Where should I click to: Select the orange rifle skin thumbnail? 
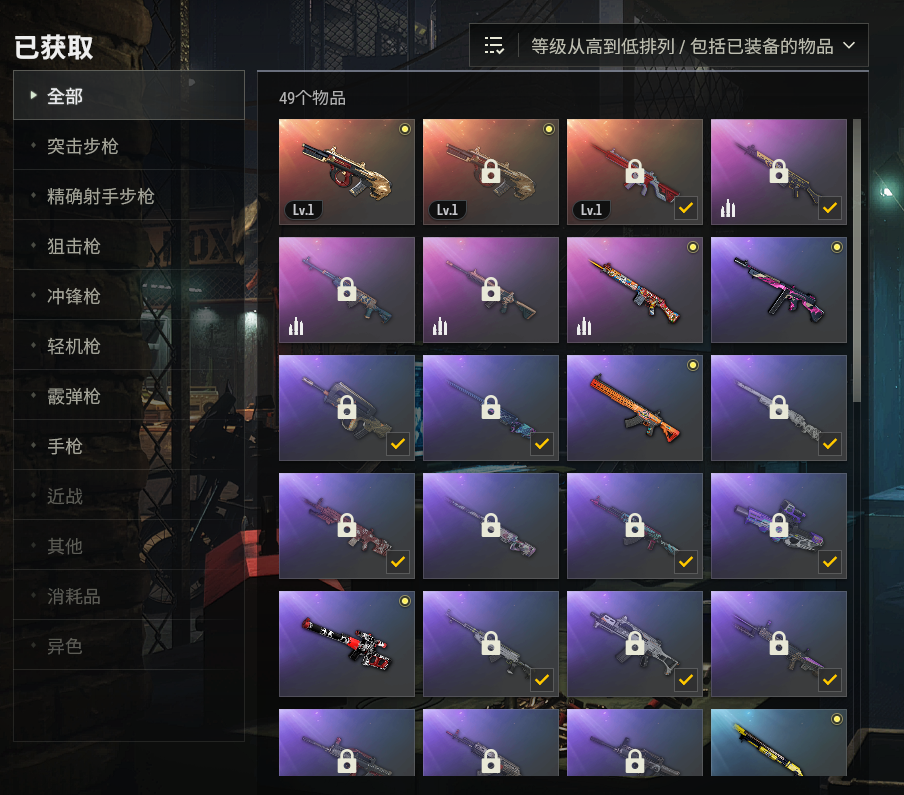pos(635,408)
